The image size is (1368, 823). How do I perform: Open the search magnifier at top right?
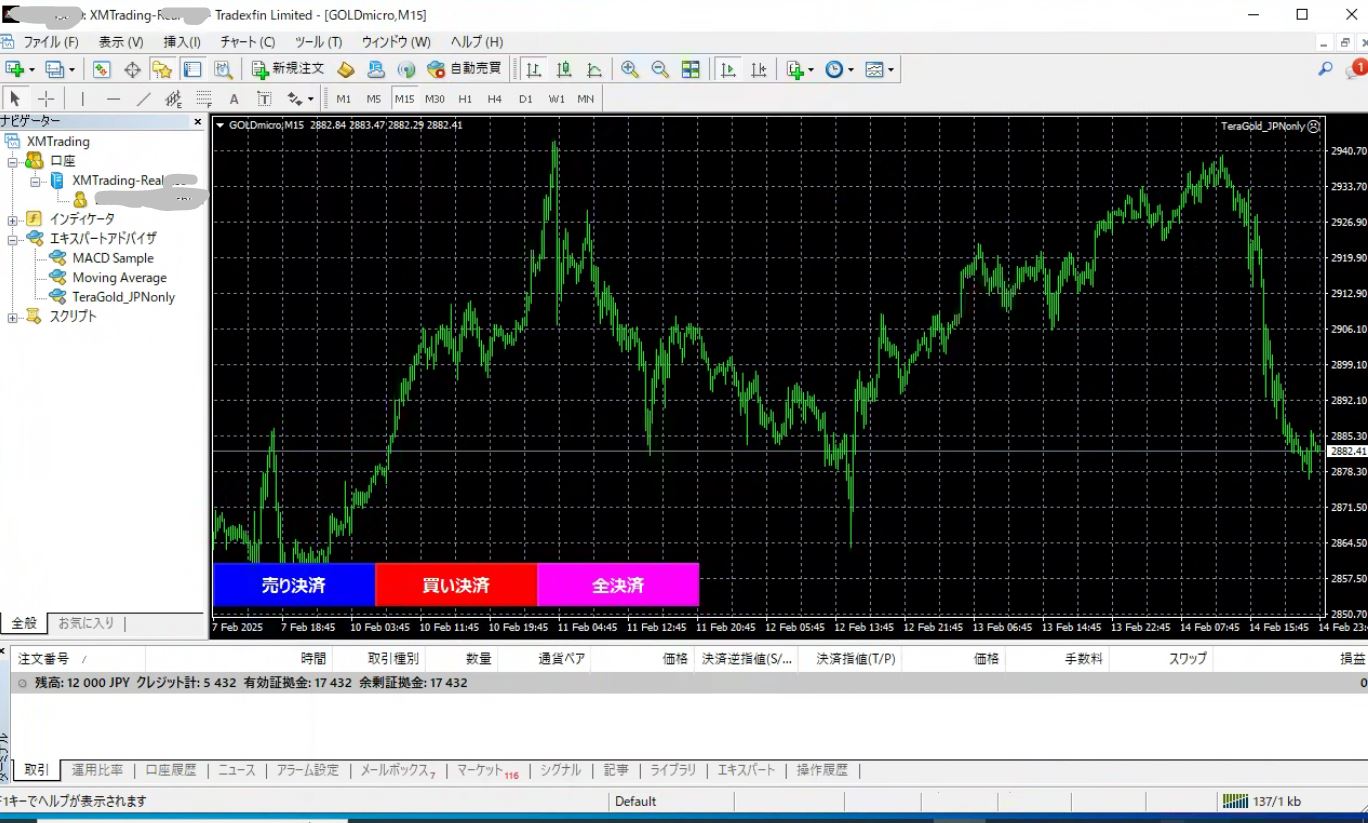[1325, 69]
